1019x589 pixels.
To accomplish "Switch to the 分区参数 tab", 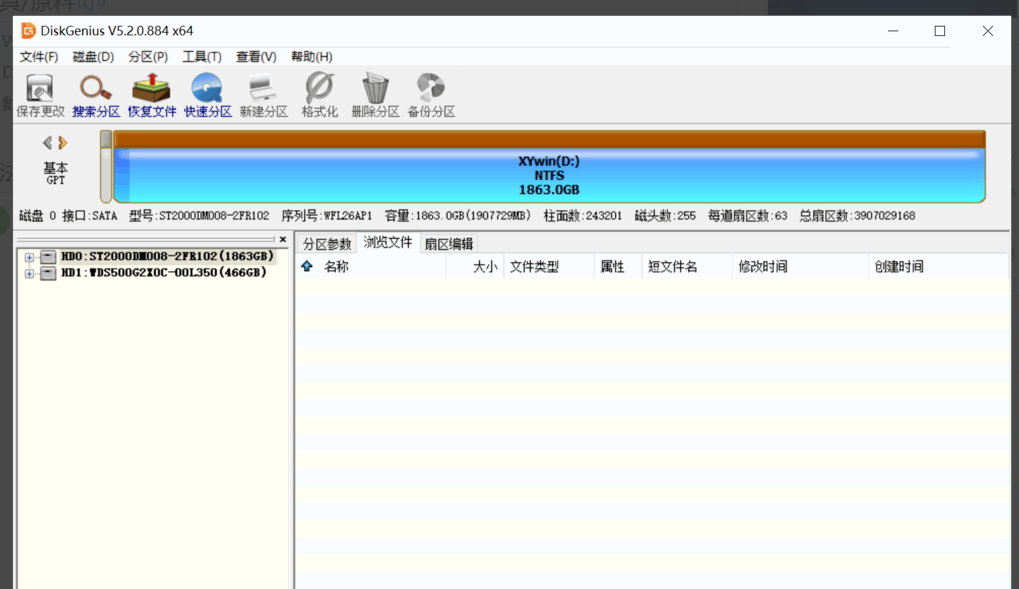I will point(327,244).
